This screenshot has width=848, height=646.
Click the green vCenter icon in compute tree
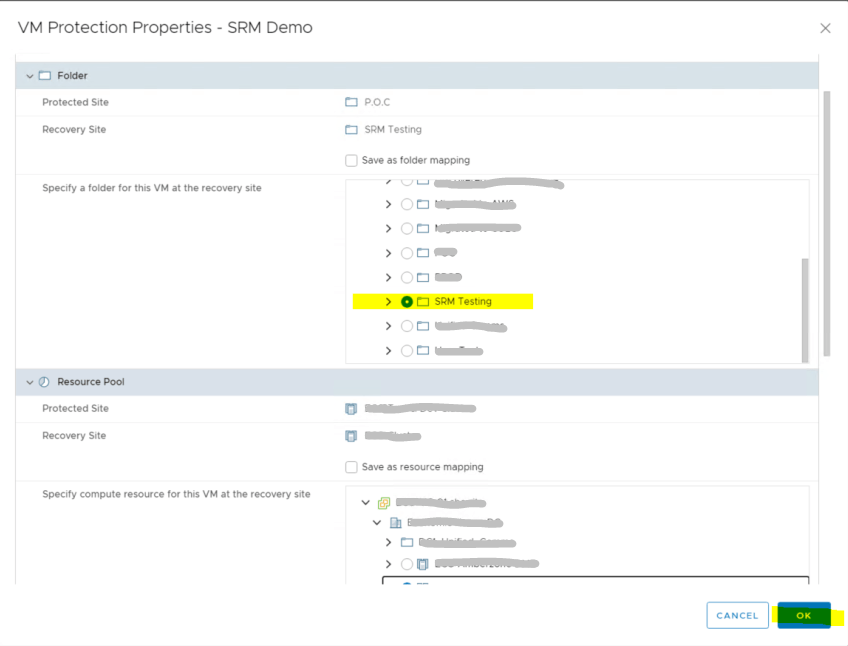click(383, 503)
